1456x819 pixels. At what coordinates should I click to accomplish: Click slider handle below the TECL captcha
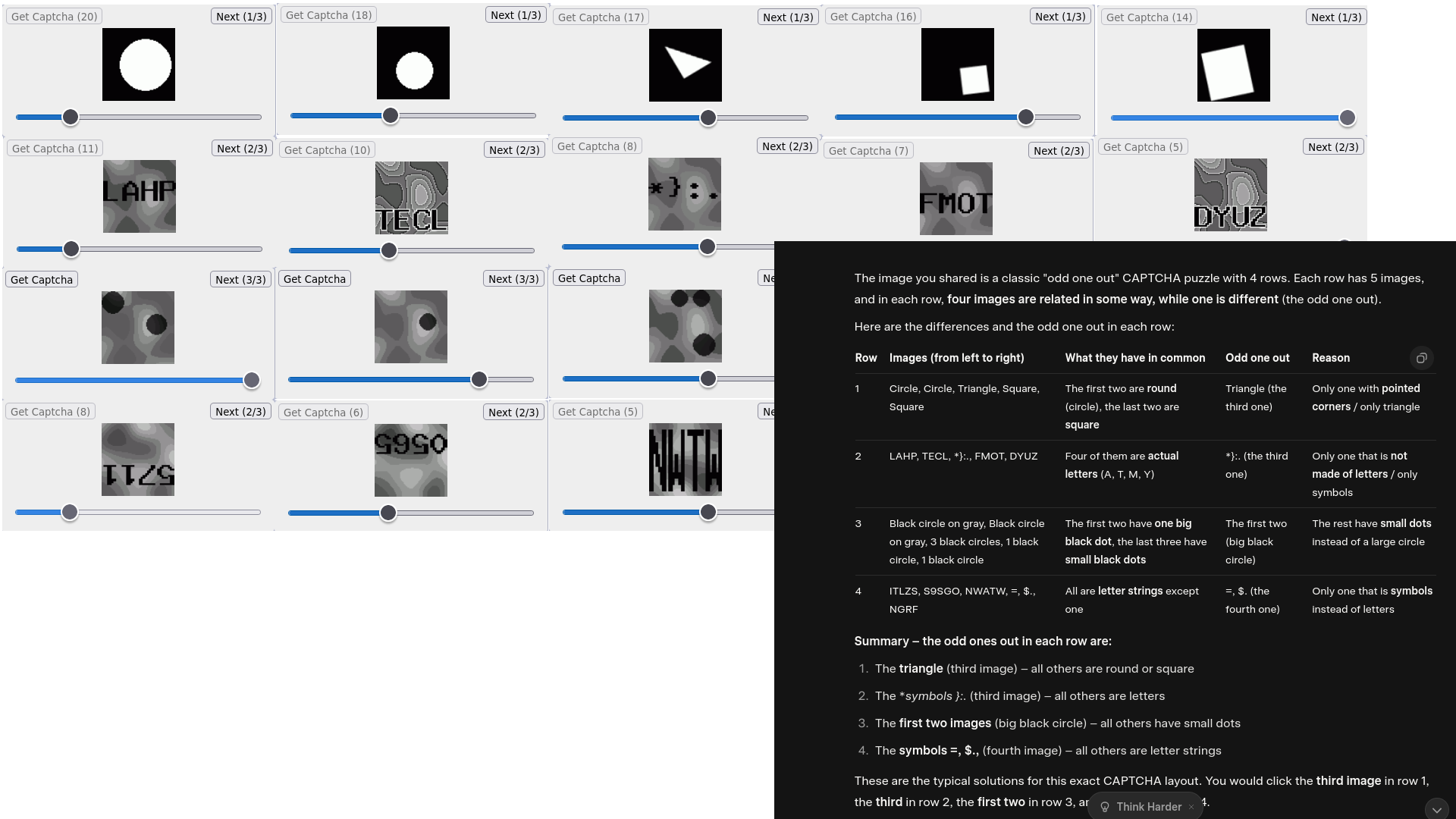[x=389, y=250]
